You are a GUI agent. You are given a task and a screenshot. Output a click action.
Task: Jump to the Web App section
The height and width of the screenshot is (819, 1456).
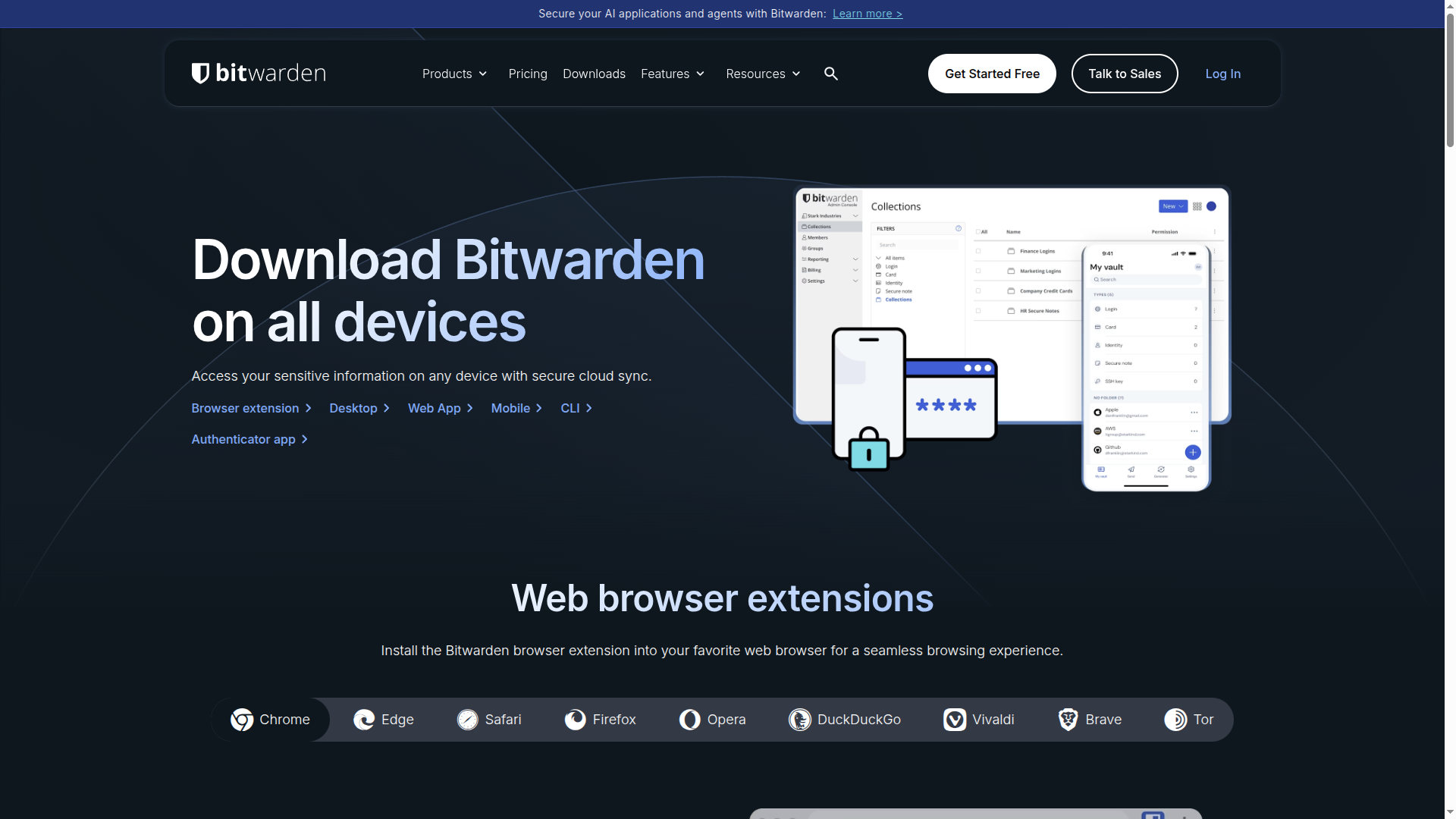pos(441,409)
